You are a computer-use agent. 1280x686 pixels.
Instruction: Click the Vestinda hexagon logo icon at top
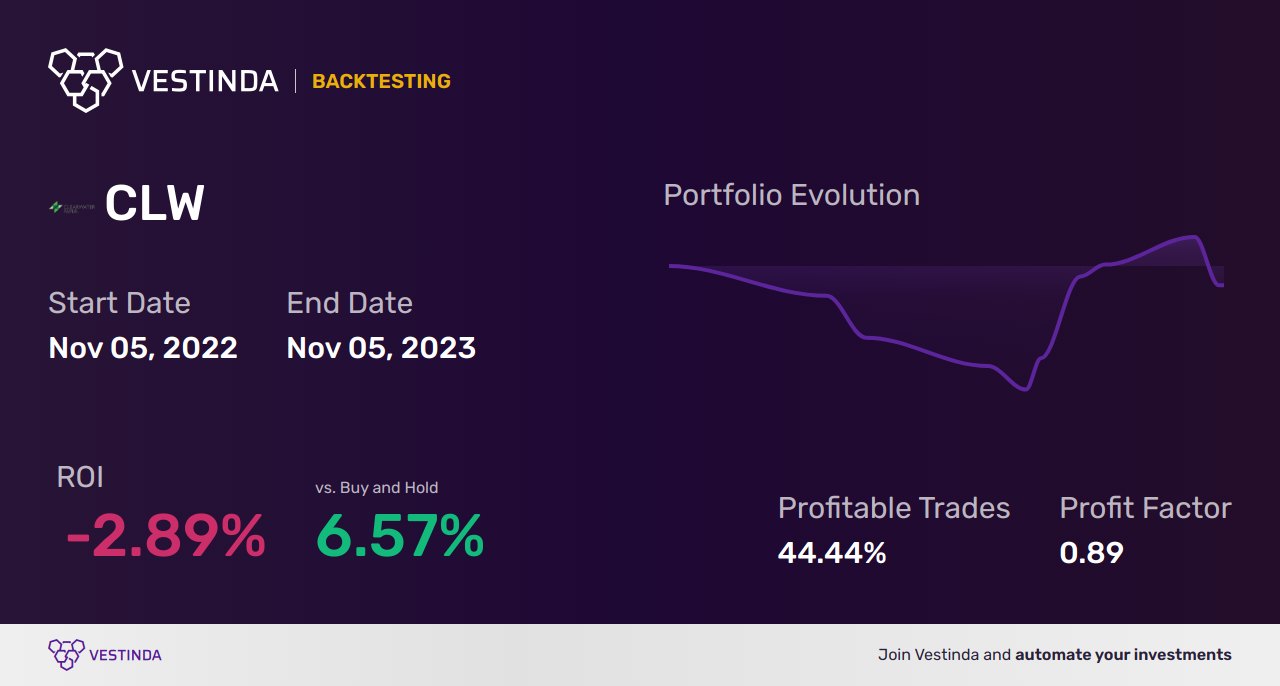click(x=85, y=78)
